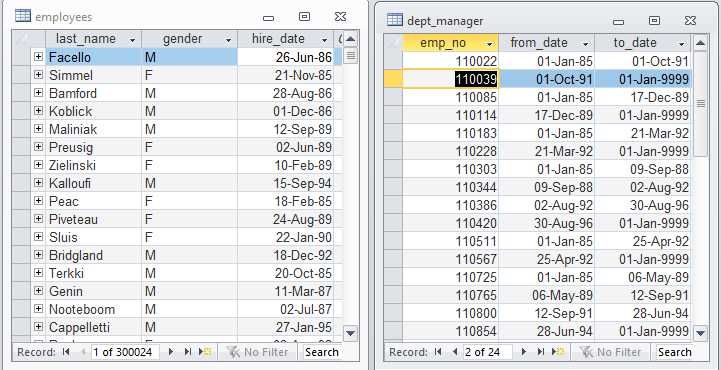Expand the Nooteboom row subdatasheet
This screenshot has width=721, height=370.
(x=38, y=309)
